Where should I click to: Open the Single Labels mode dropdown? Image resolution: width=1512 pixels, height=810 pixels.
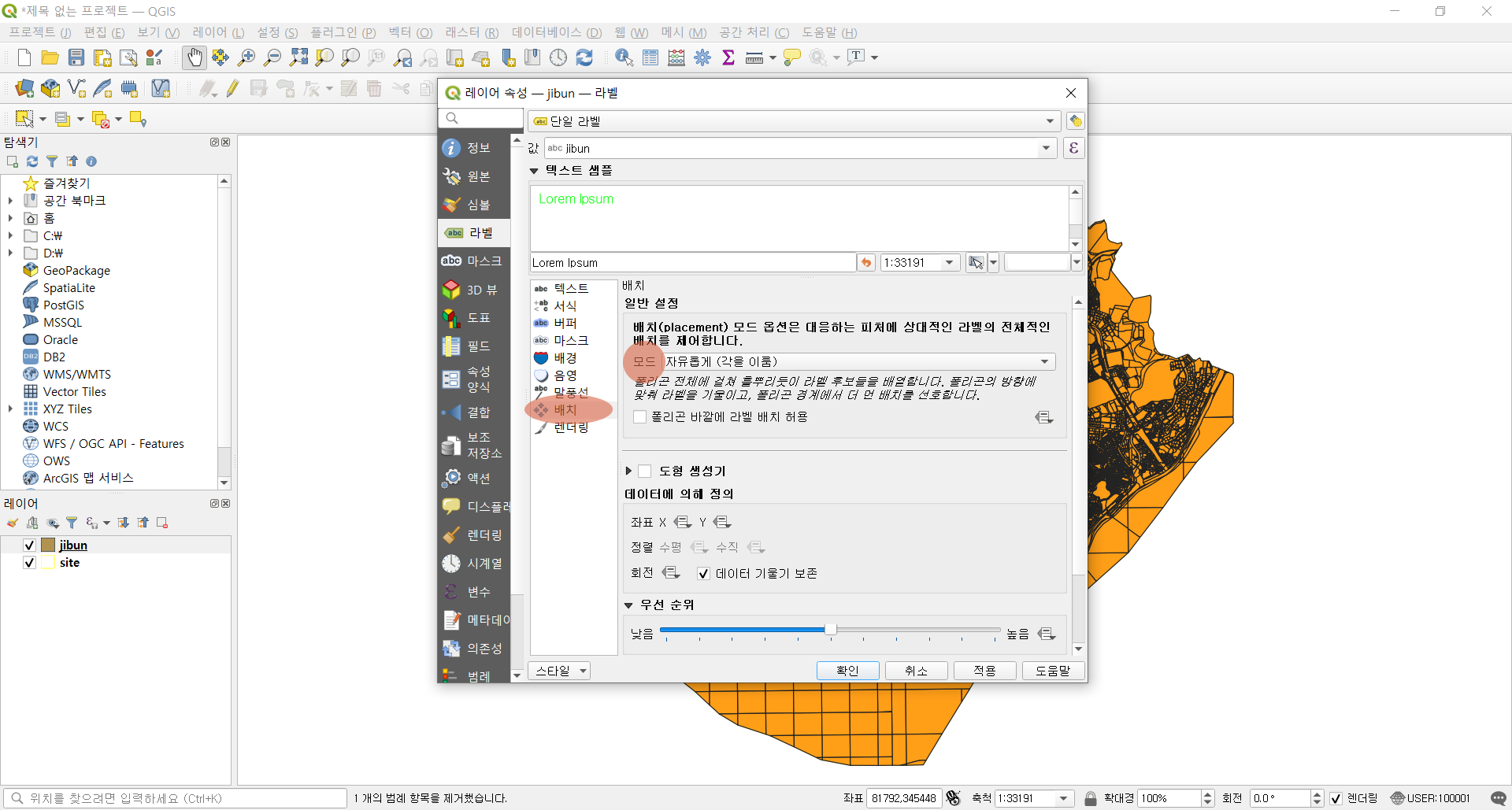[794, 121]
